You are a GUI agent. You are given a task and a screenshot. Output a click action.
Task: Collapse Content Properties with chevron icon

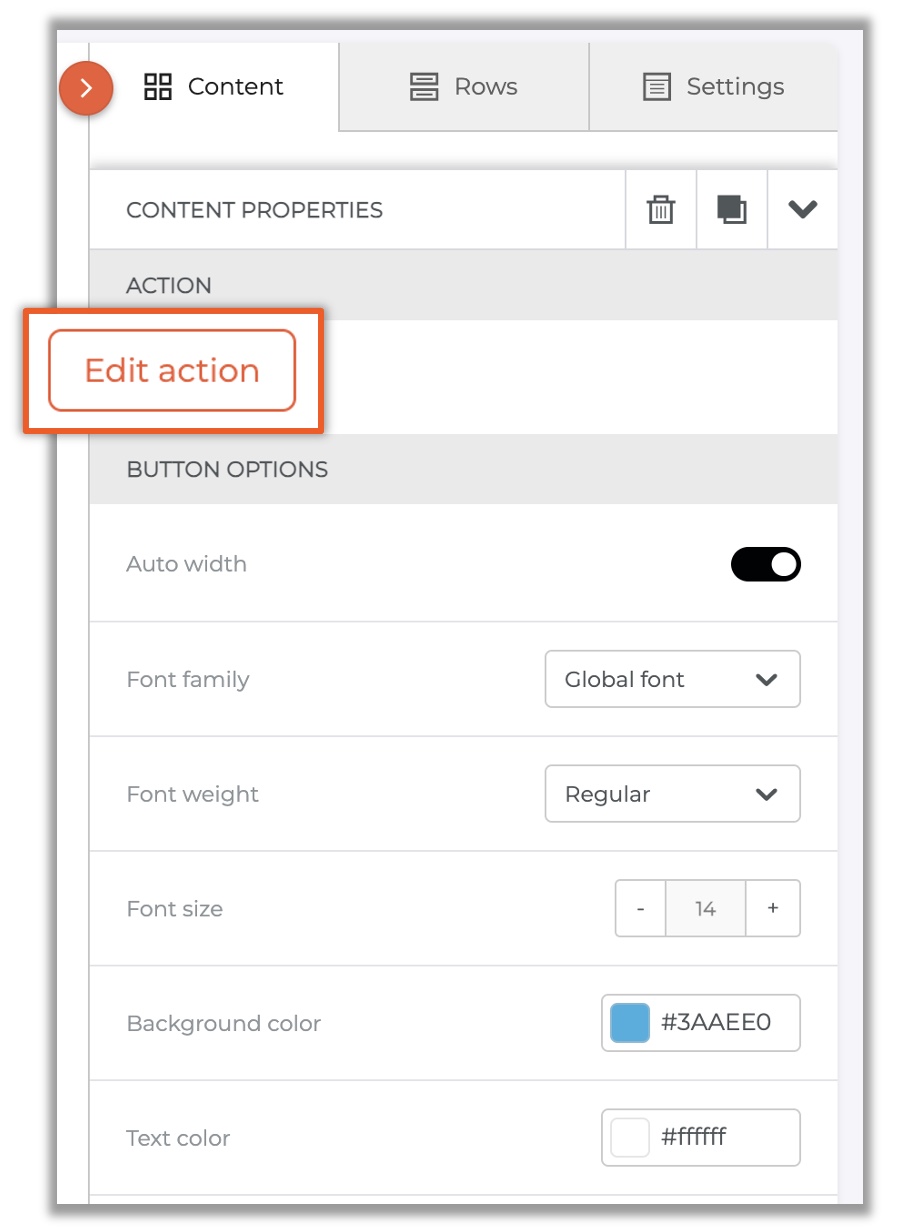[803, 210]
